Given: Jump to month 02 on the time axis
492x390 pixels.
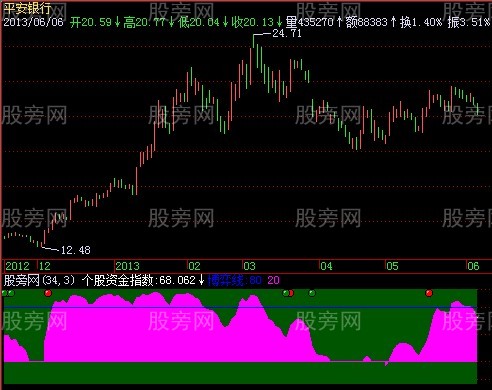Looking at the screenshot, I should [194, 266].
